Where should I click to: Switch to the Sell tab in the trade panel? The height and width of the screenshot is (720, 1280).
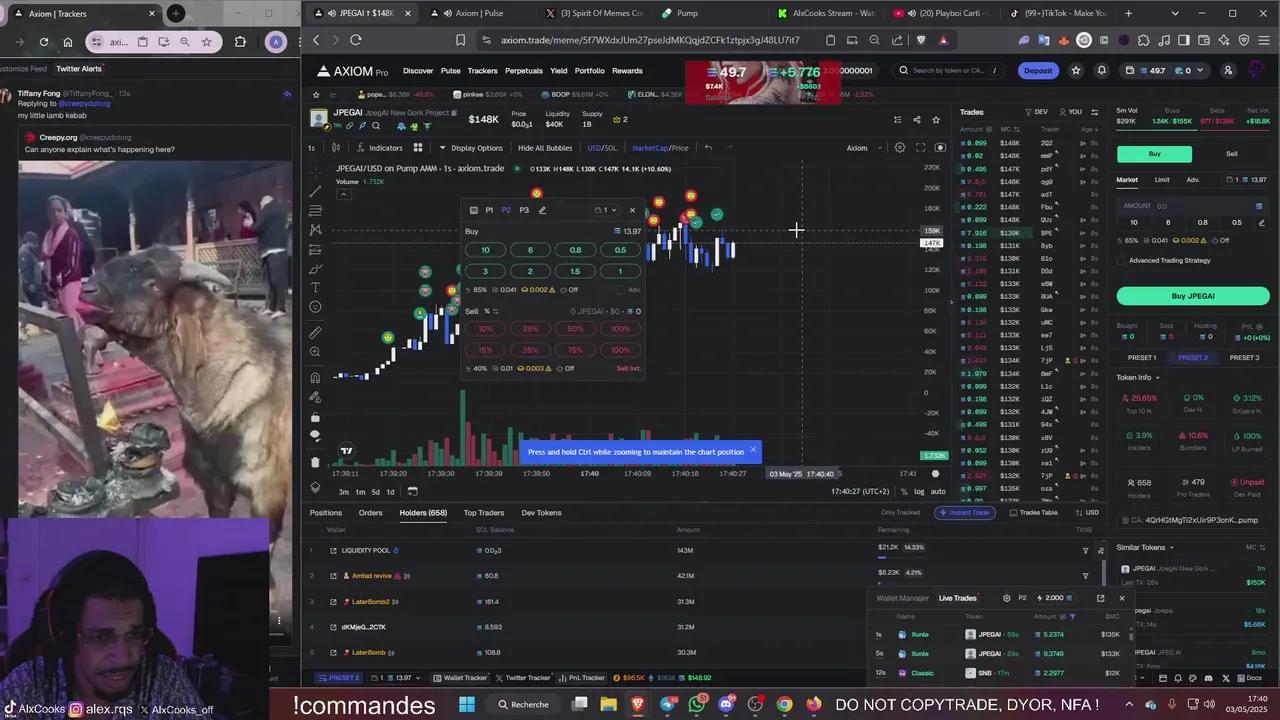click(1232, 154)
